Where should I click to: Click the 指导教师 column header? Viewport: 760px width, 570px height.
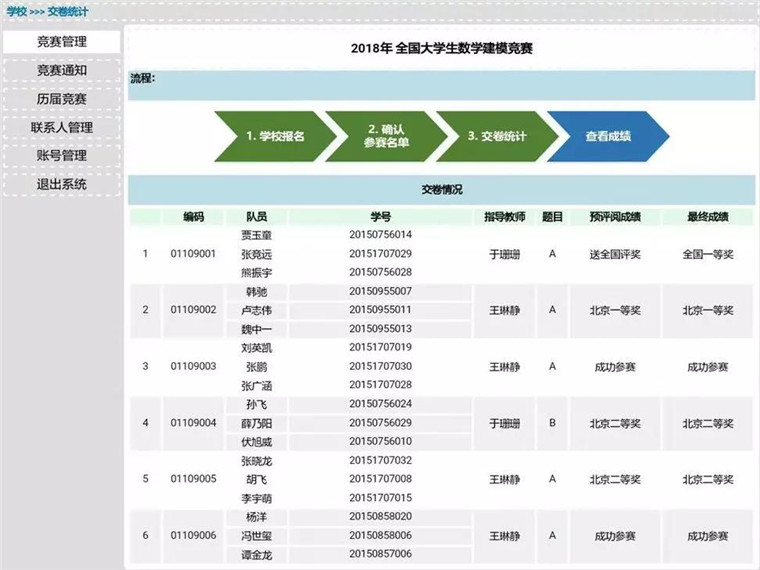click(x=504, y=216)
